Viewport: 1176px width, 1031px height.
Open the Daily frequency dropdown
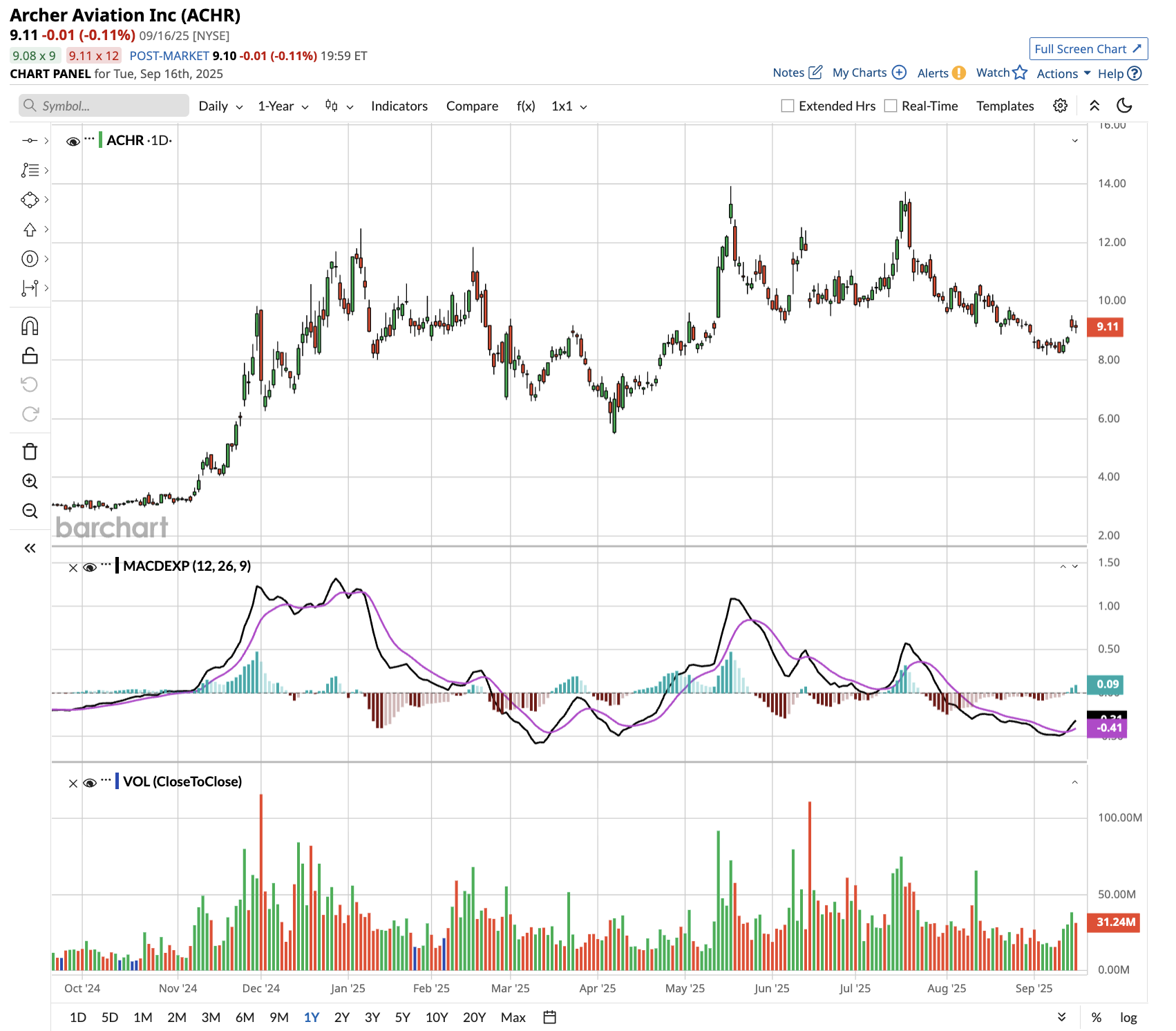click(220, 106)
